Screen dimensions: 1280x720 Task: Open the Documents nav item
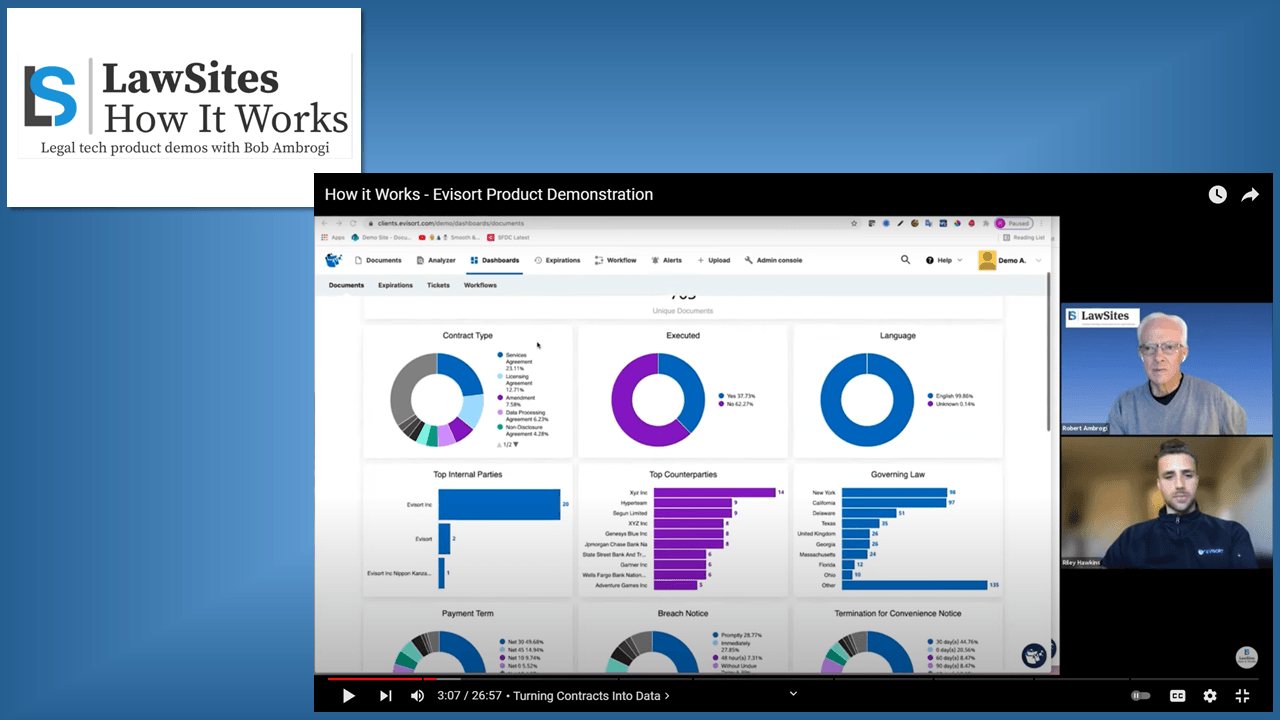click(378, 260)
